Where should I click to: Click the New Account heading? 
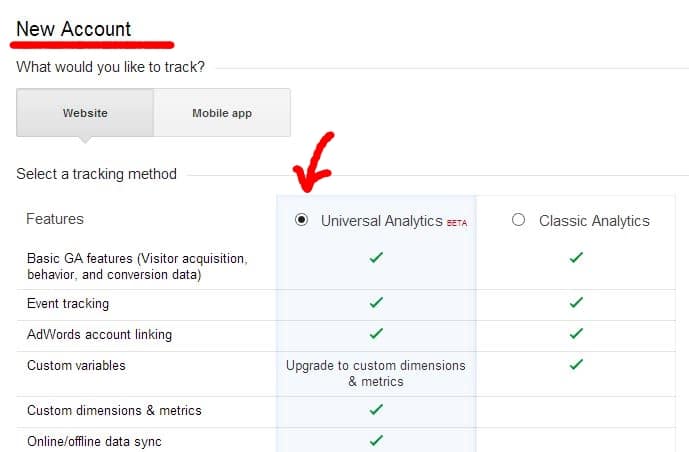73,29
